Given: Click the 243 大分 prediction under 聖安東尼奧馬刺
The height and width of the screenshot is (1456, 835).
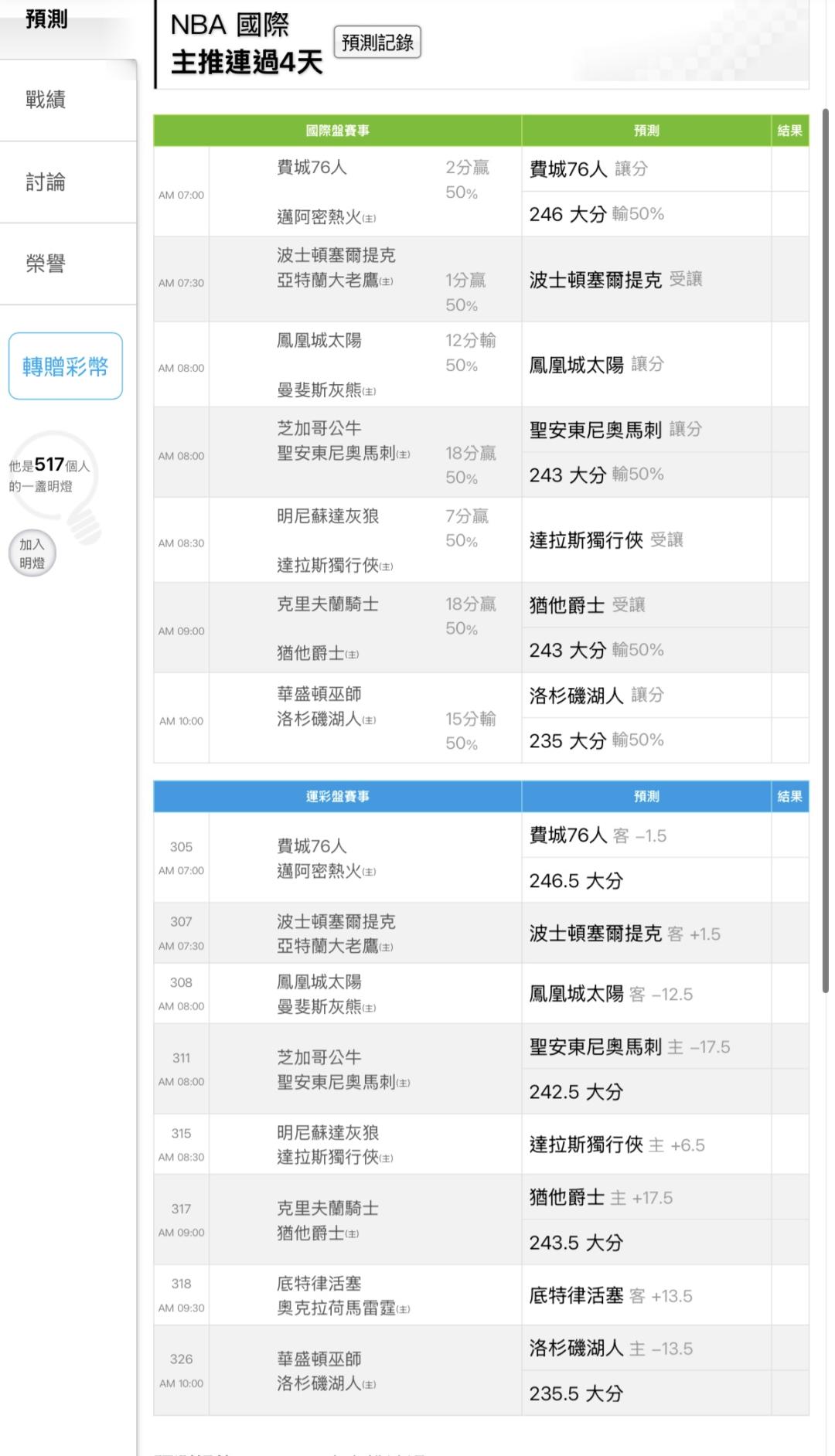Looking at the screenshot, I should tap(597, 475).
